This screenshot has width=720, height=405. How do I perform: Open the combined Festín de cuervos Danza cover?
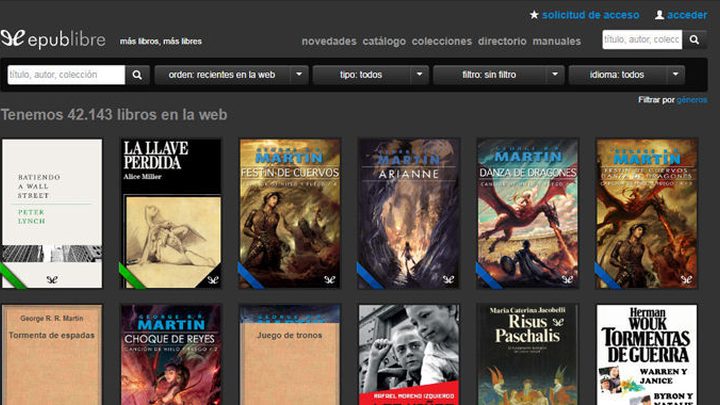point(647,214)
